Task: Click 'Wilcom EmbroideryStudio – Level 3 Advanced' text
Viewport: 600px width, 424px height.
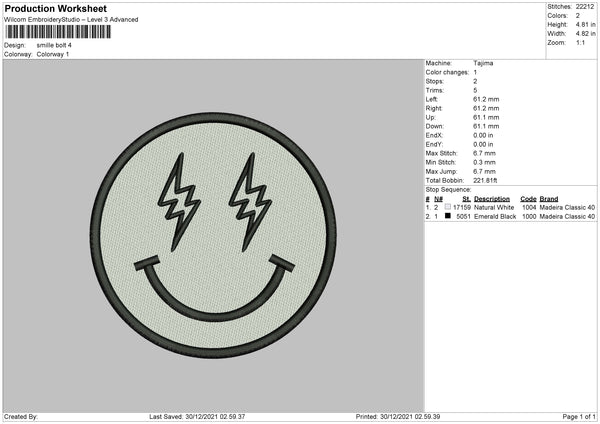Action: pos(71,20)
